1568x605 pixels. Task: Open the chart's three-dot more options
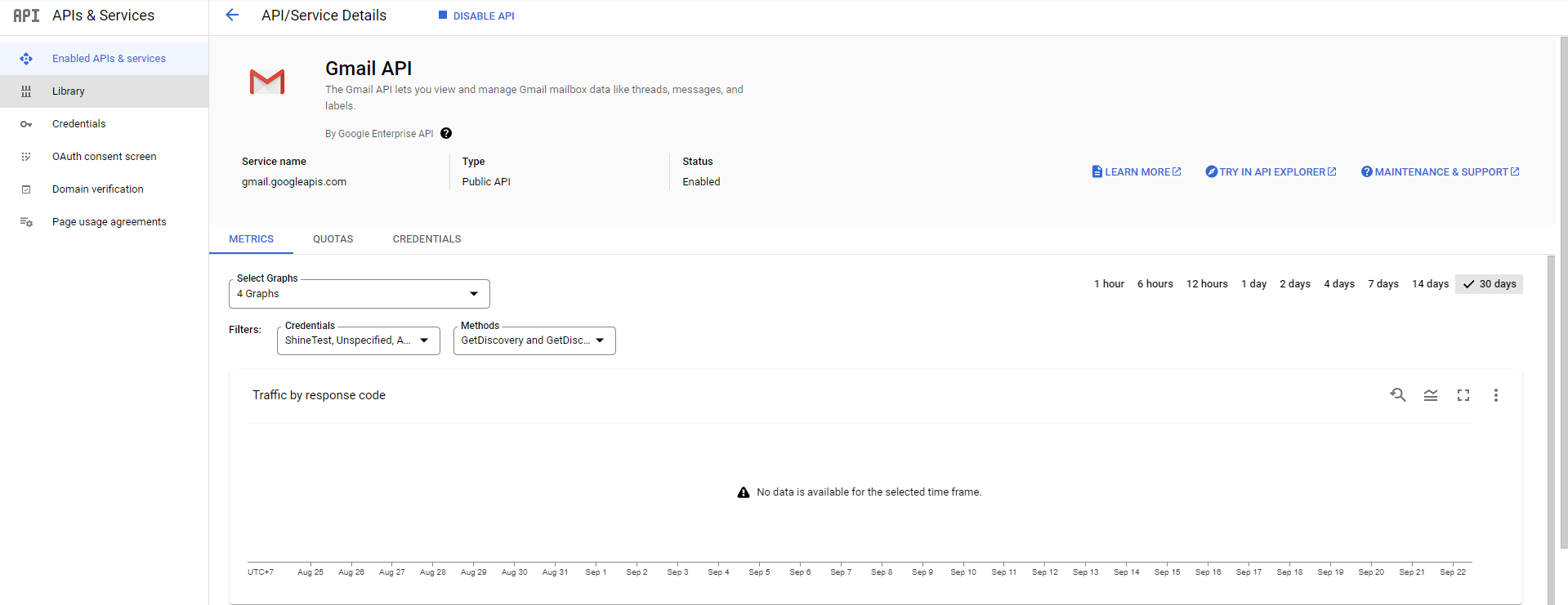tap(1496, 395)
